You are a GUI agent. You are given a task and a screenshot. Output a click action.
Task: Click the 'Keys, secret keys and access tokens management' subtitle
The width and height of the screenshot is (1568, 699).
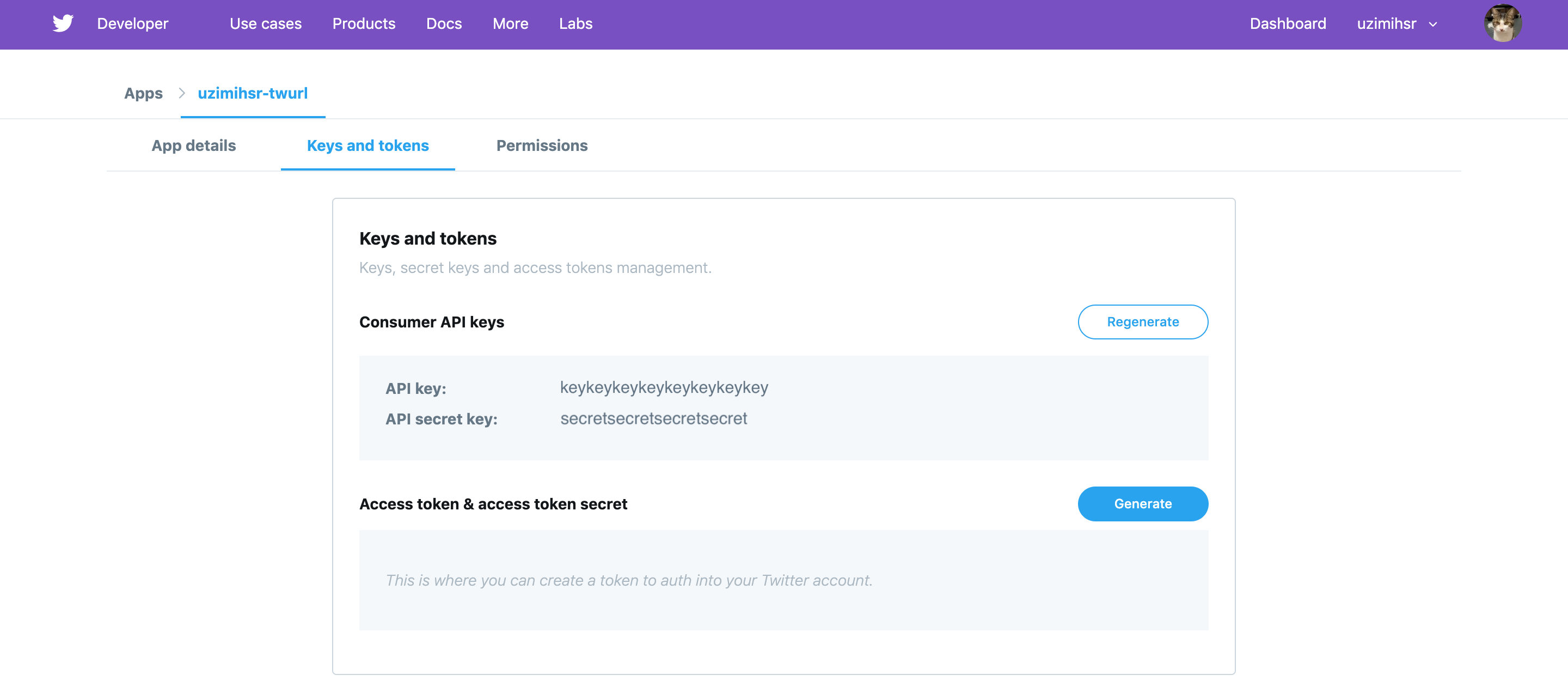tap(535, 268)
